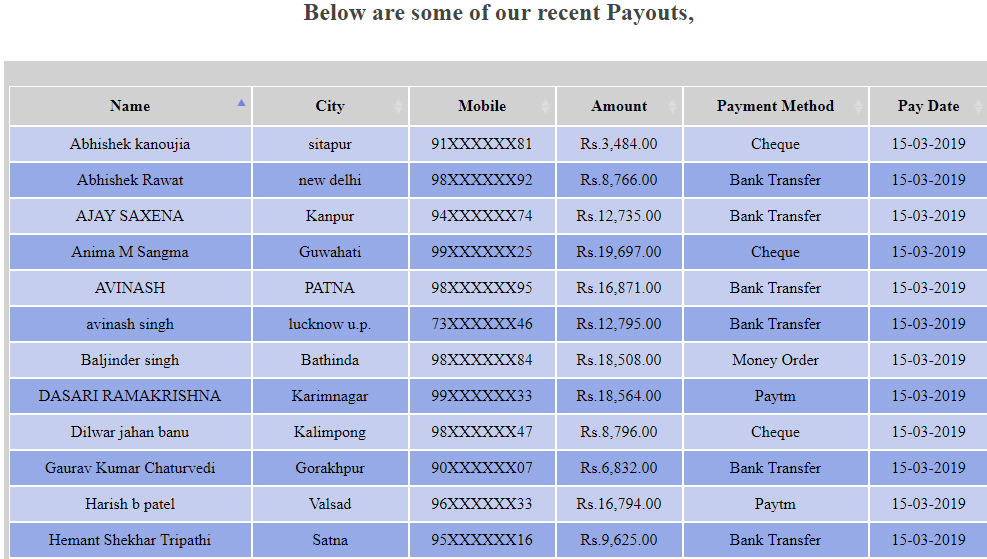Image resolution: width=987 pixels, height=559 pixels.
Task: Select DASARI RAMAKRISHNA row name
Action: point(130,396)
